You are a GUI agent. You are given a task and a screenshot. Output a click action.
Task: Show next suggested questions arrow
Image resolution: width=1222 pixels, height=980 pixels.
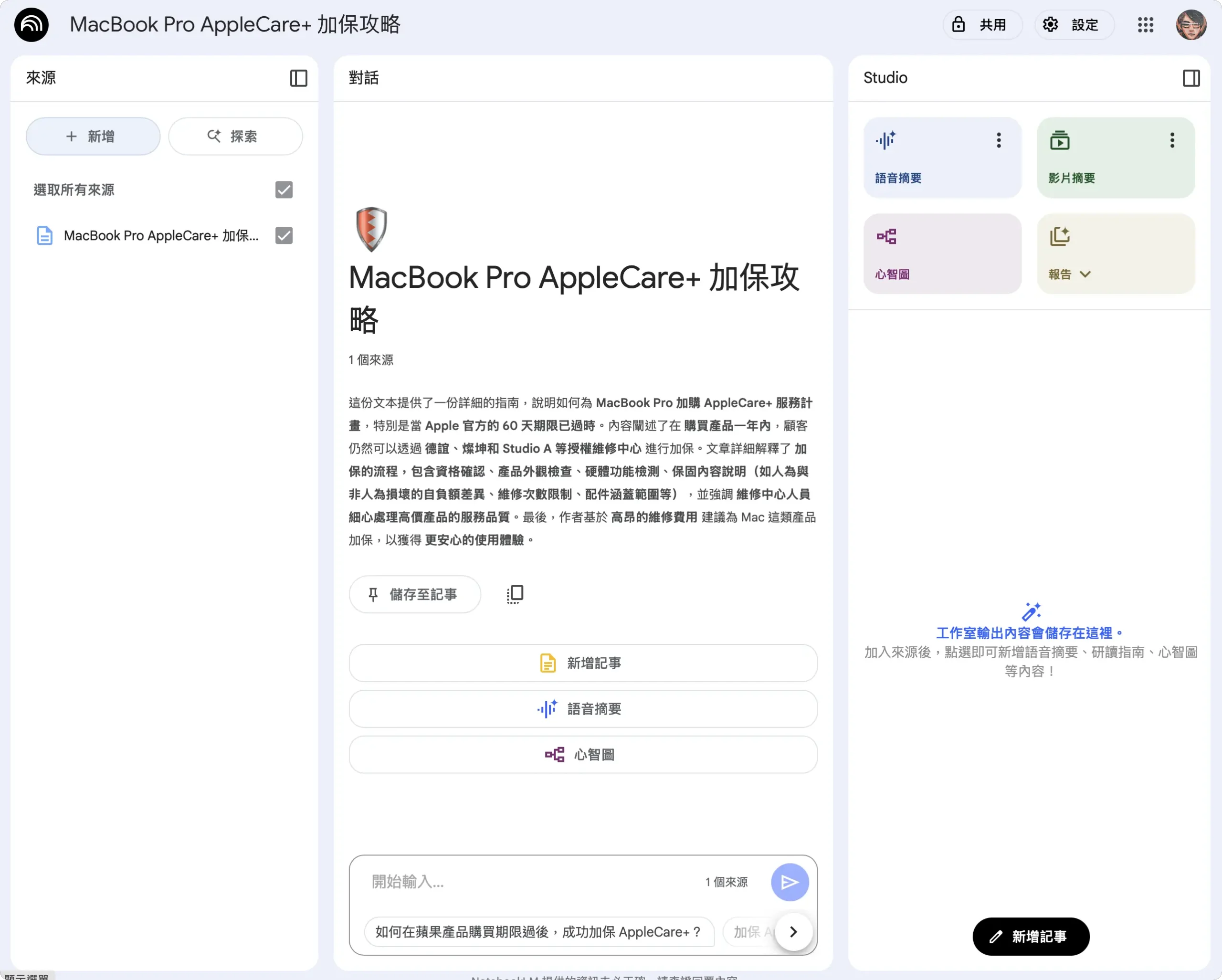pos(793,932)
